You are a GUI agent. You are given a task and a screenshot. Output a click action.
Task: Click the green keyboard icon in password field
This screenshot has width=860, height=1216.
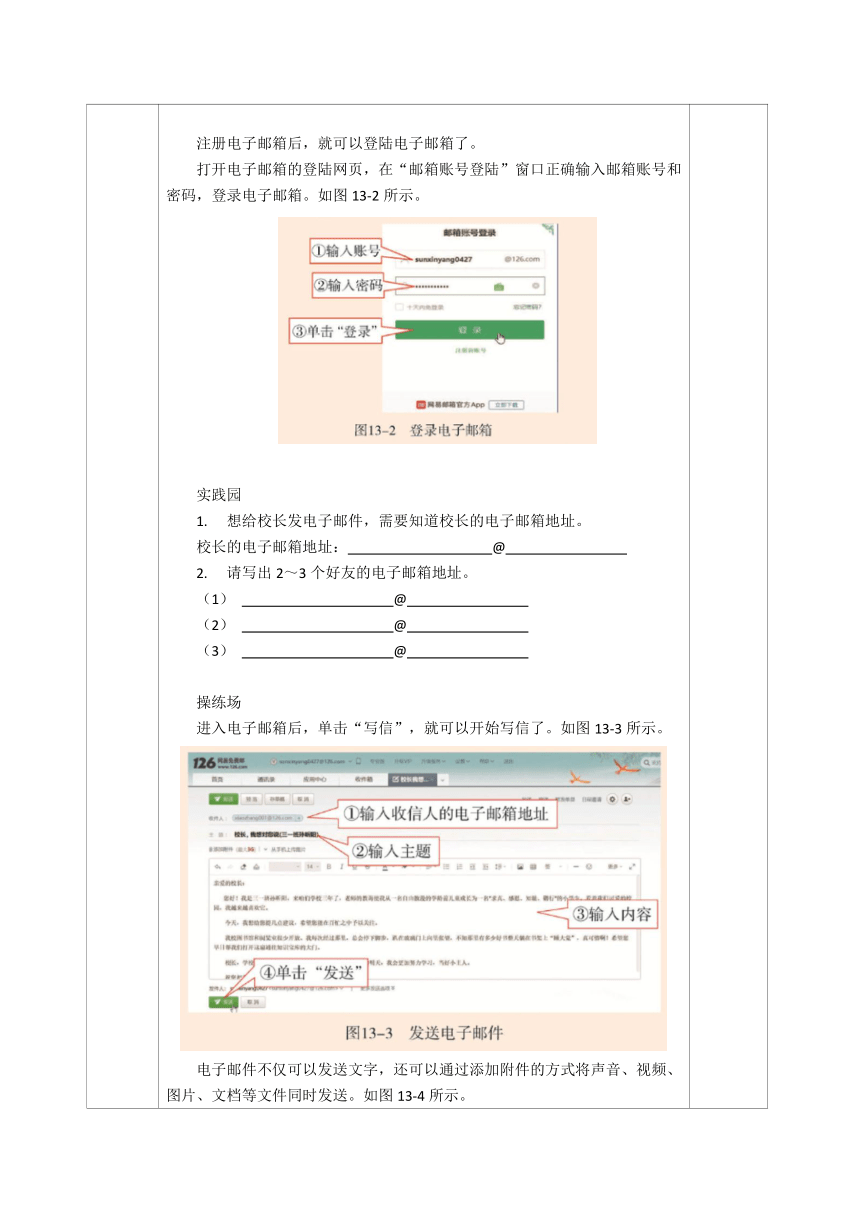pyautogui.click(x=499, y=287)
